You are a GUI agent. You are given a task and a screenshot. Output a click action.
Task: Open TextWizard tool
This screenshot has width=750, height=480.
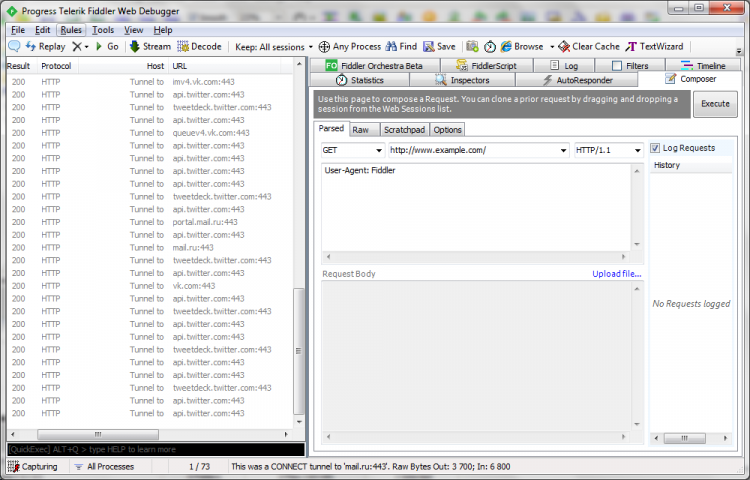click(x=654, y=46)
